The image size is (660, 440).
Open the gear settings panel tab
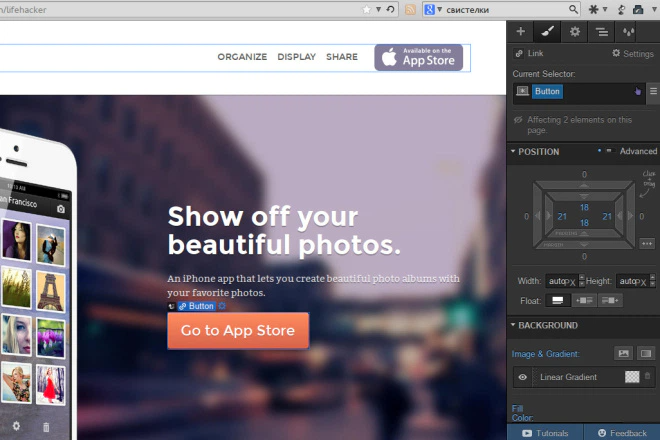(575, 31)
